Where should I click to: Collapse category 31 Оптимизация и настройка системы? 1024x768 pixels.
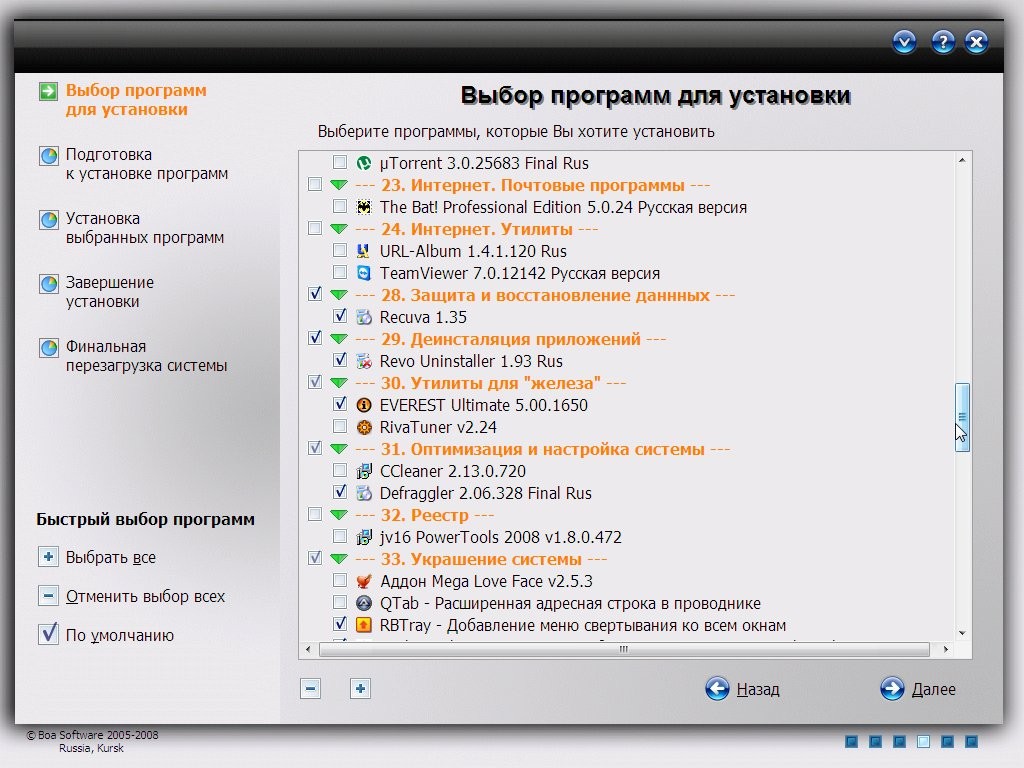tap(338, 449)
